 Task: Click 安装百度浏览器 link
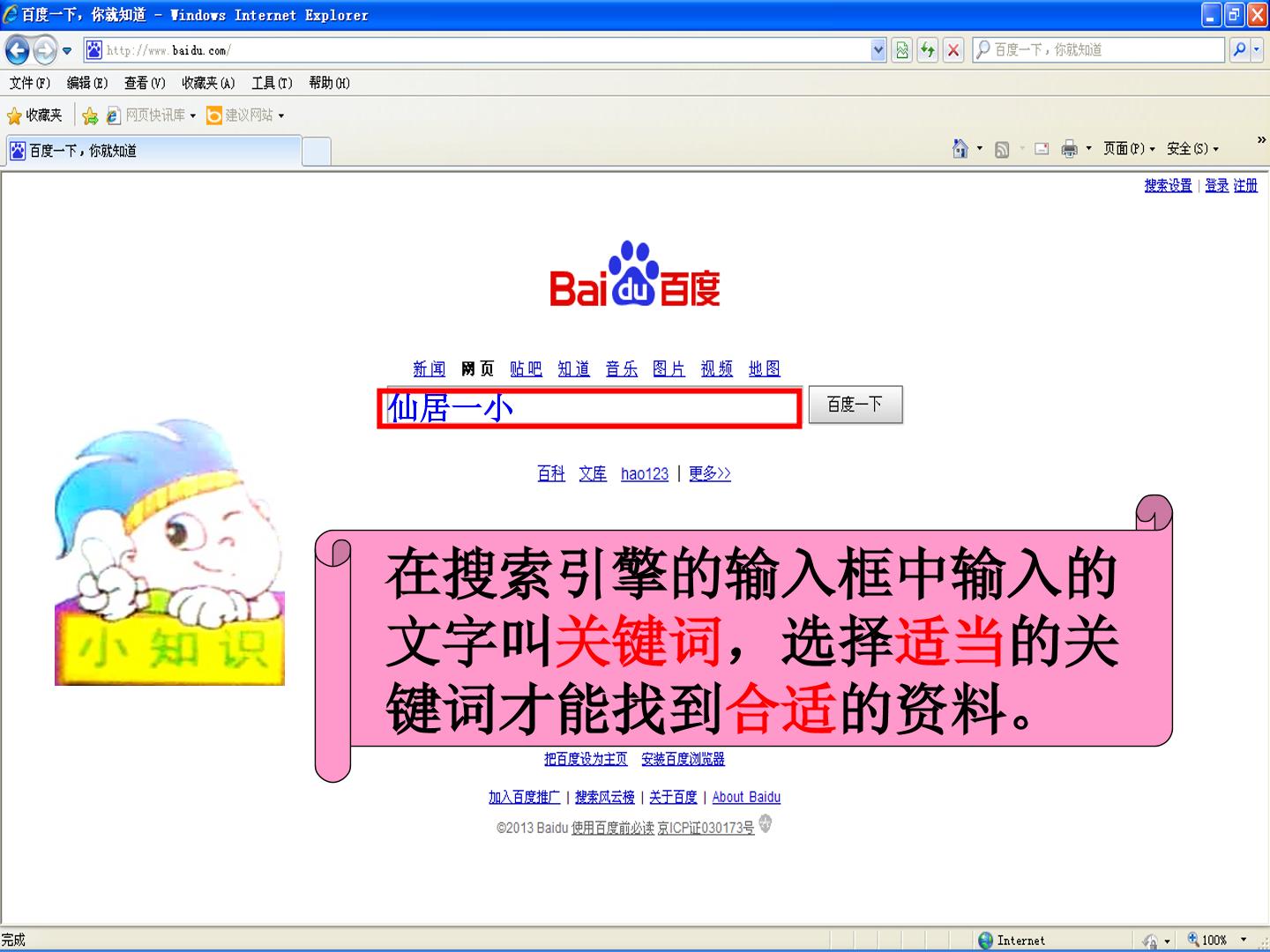point(684,759)
